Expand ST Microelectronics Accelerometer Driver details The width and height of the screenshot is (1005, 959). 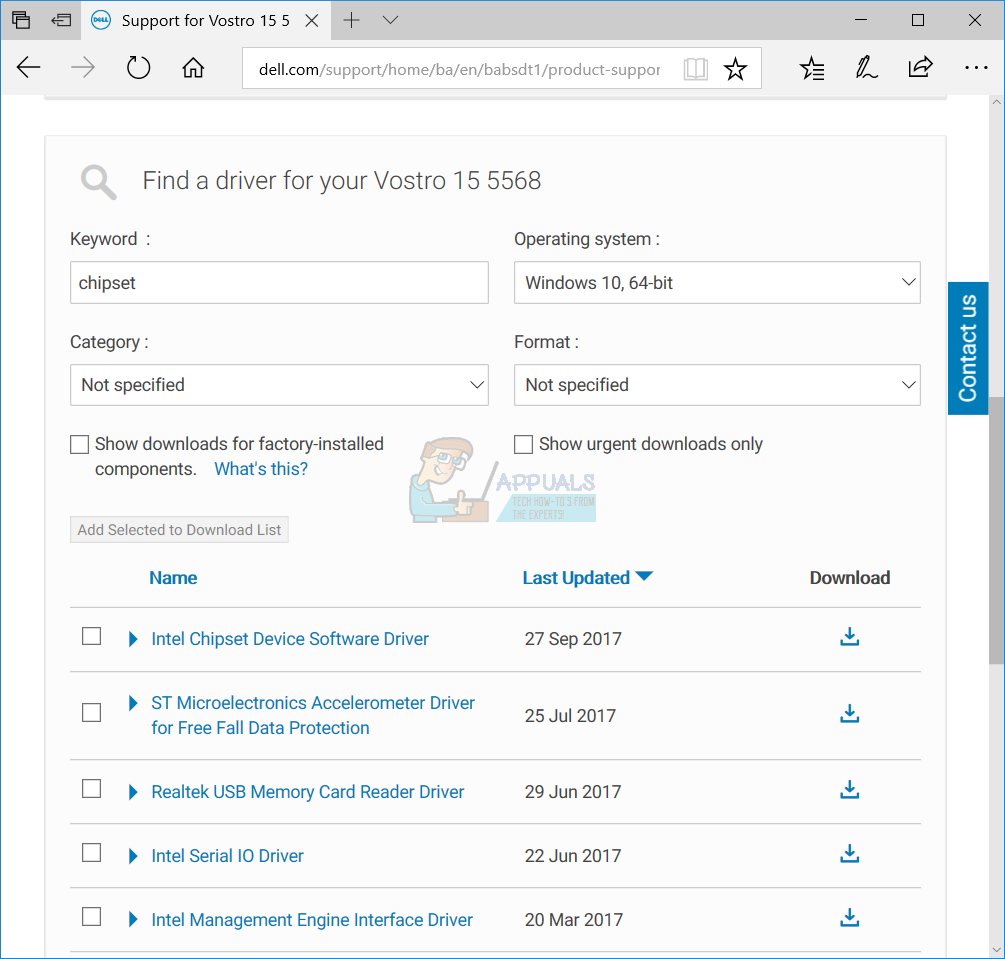[133, 703]
